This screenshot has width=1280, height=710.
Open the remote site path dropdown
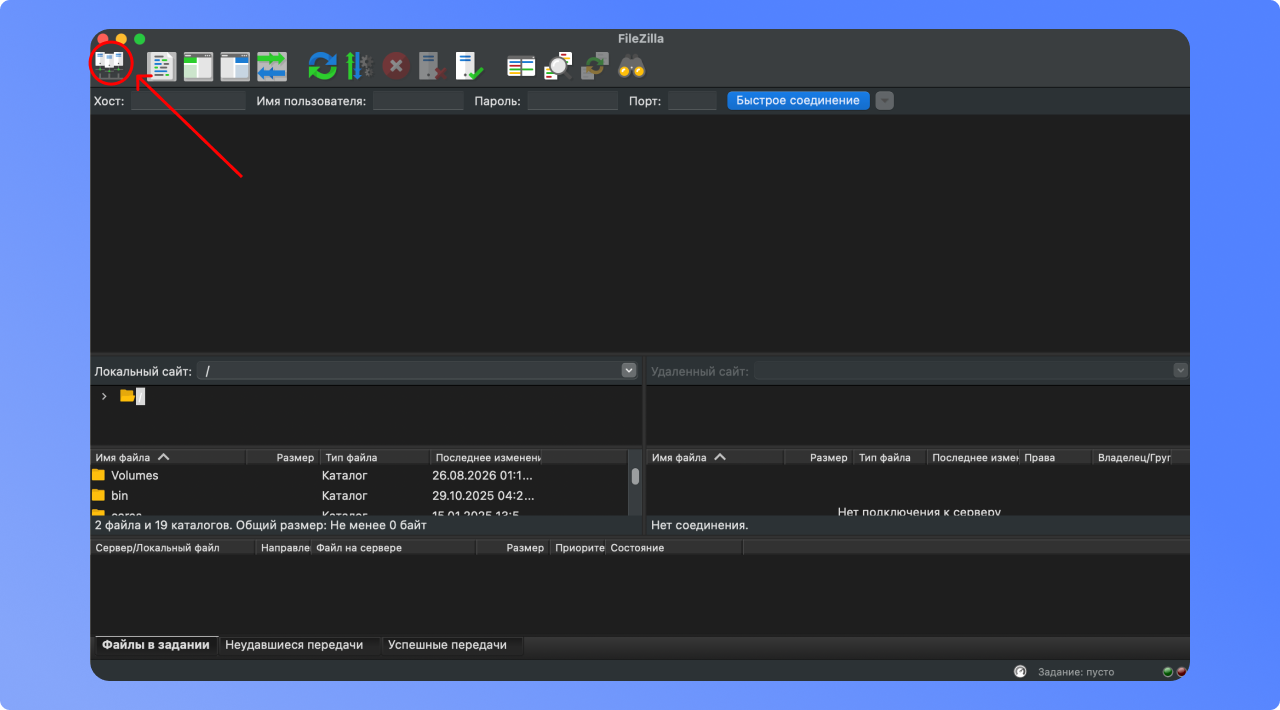1181,370
